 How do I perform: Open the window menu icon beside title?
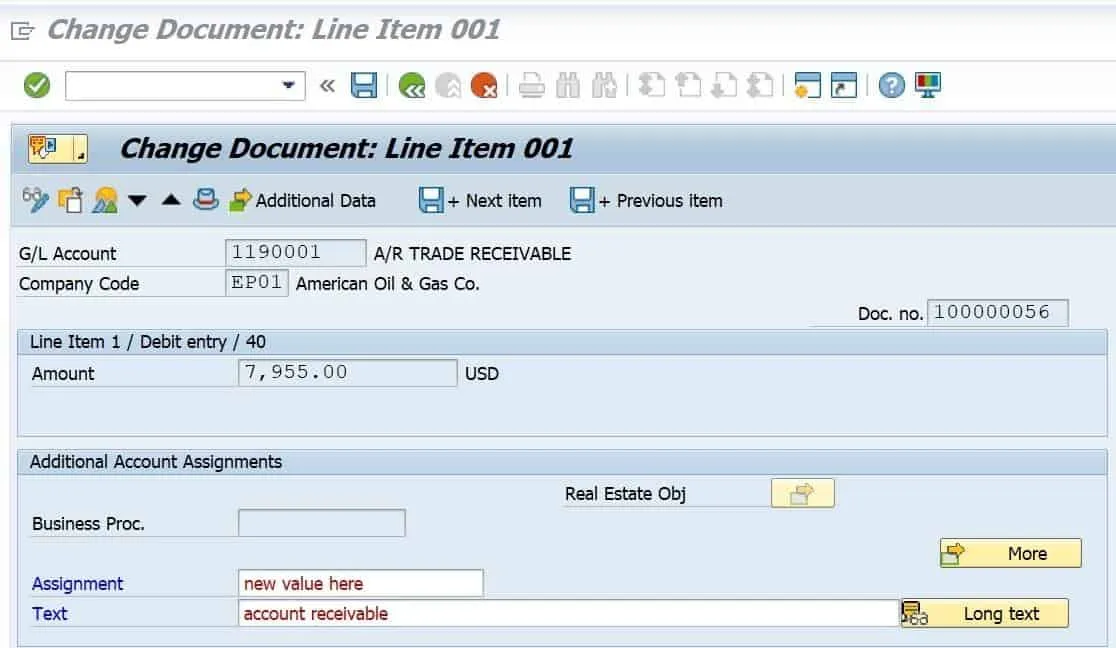point(22,31)
